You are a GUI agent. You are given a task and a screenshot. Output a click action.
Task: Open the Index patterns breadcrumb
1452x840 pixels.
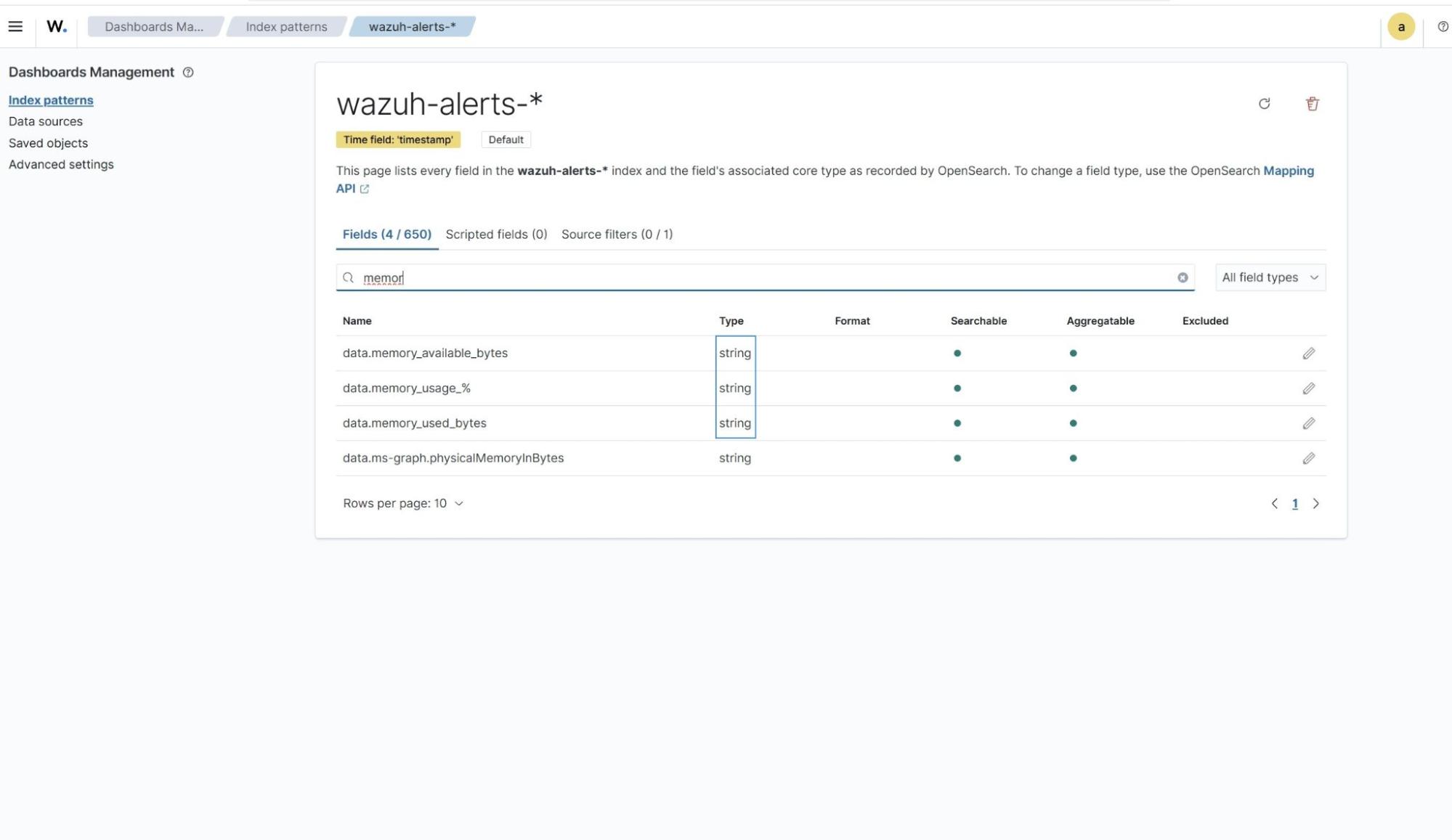pyautogui.click(x=286, y=27)
